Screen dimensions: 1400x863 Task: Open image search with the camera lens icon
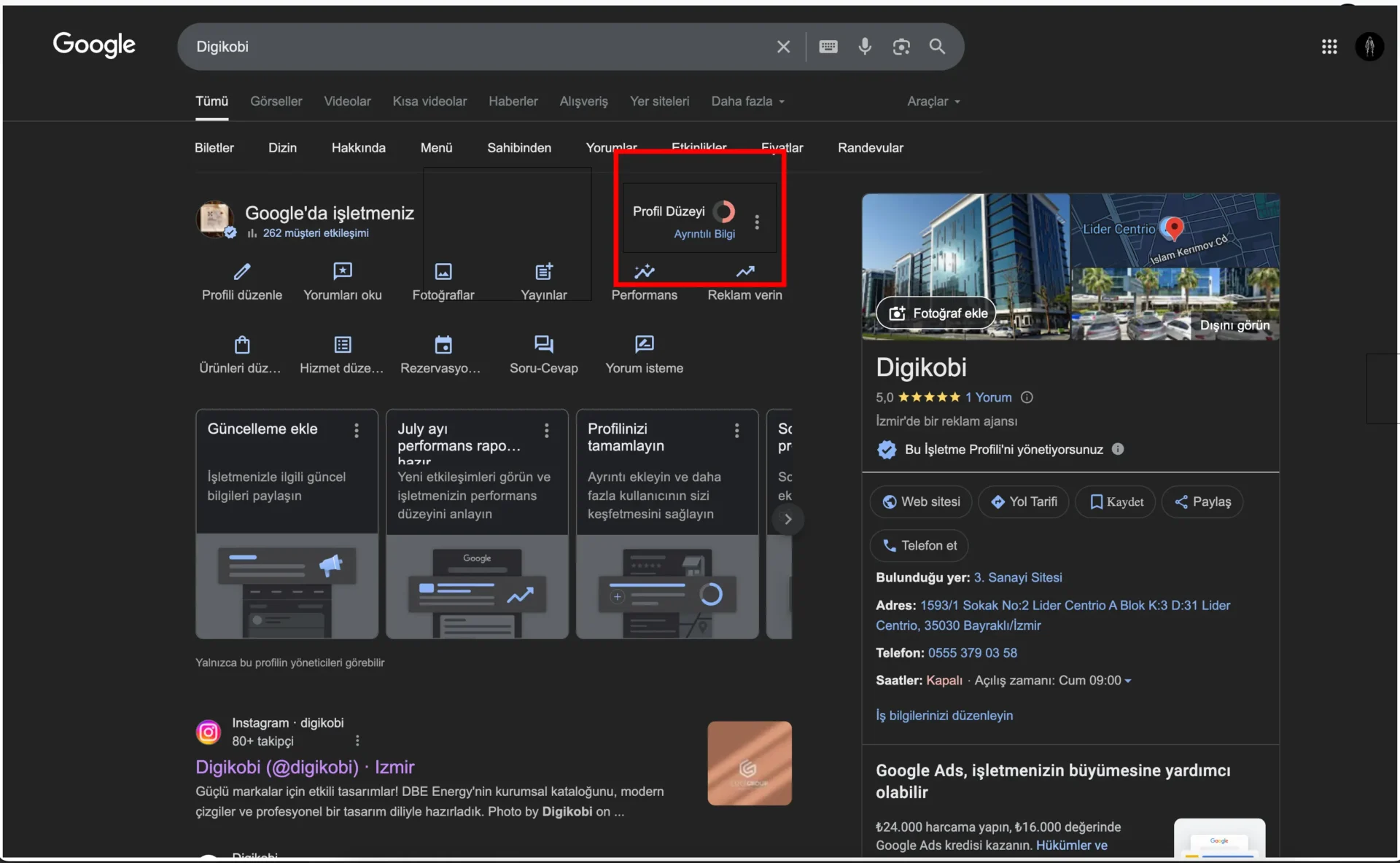(901, 47)
